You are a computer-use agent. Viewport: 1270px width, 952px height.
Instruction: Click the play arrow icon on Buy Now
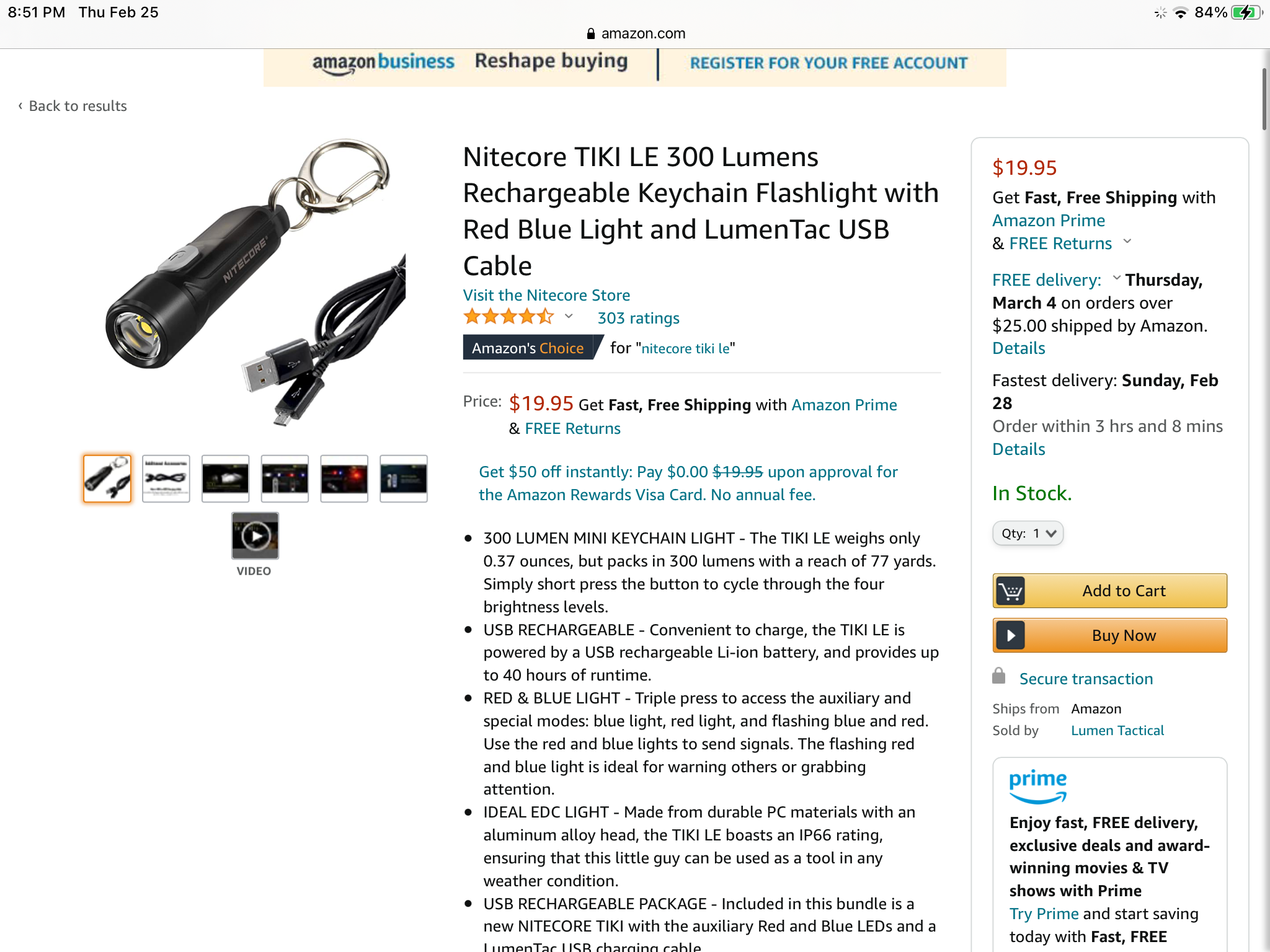(x=1010, y=635)
